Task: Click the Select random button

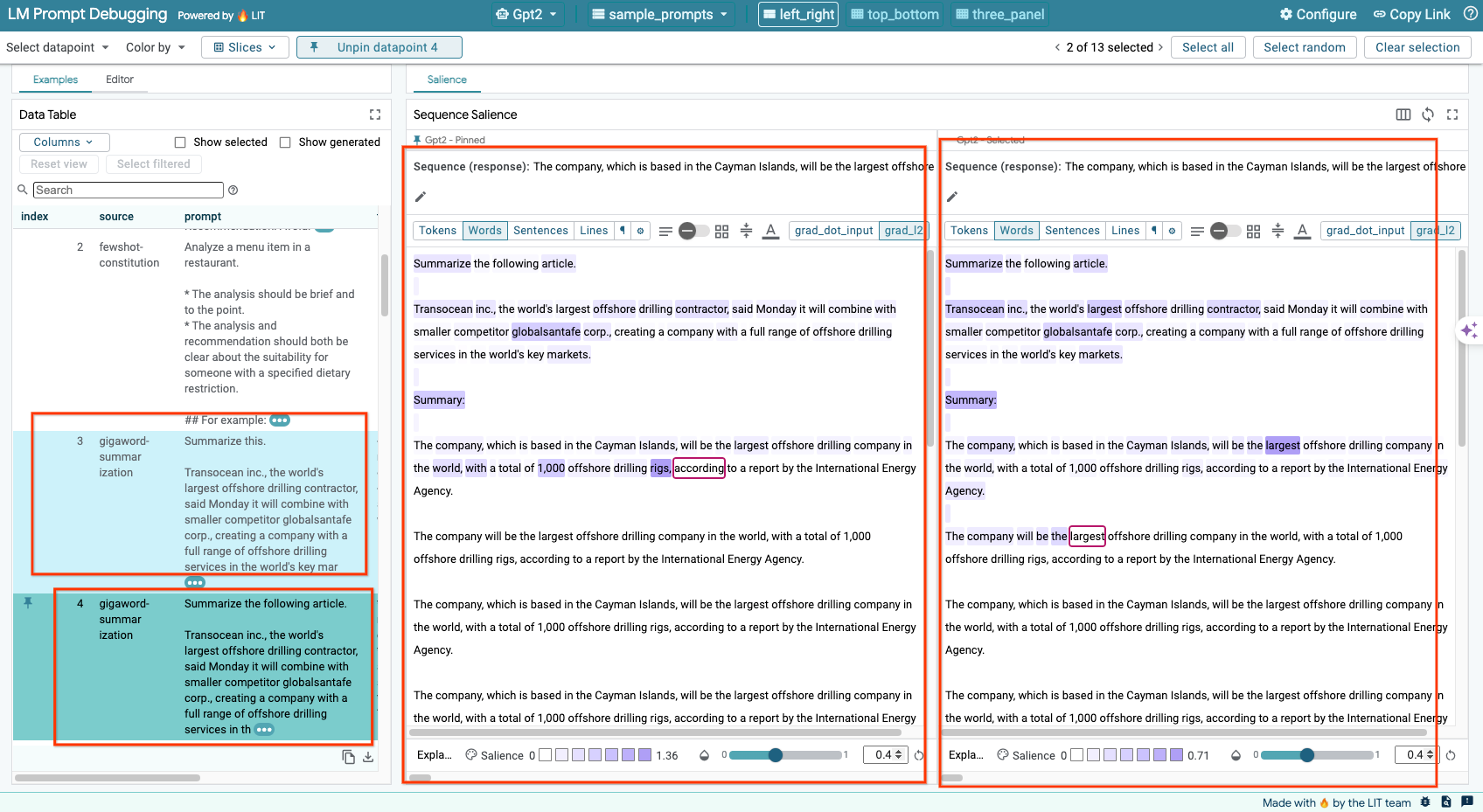Action: coord(1305,47)
